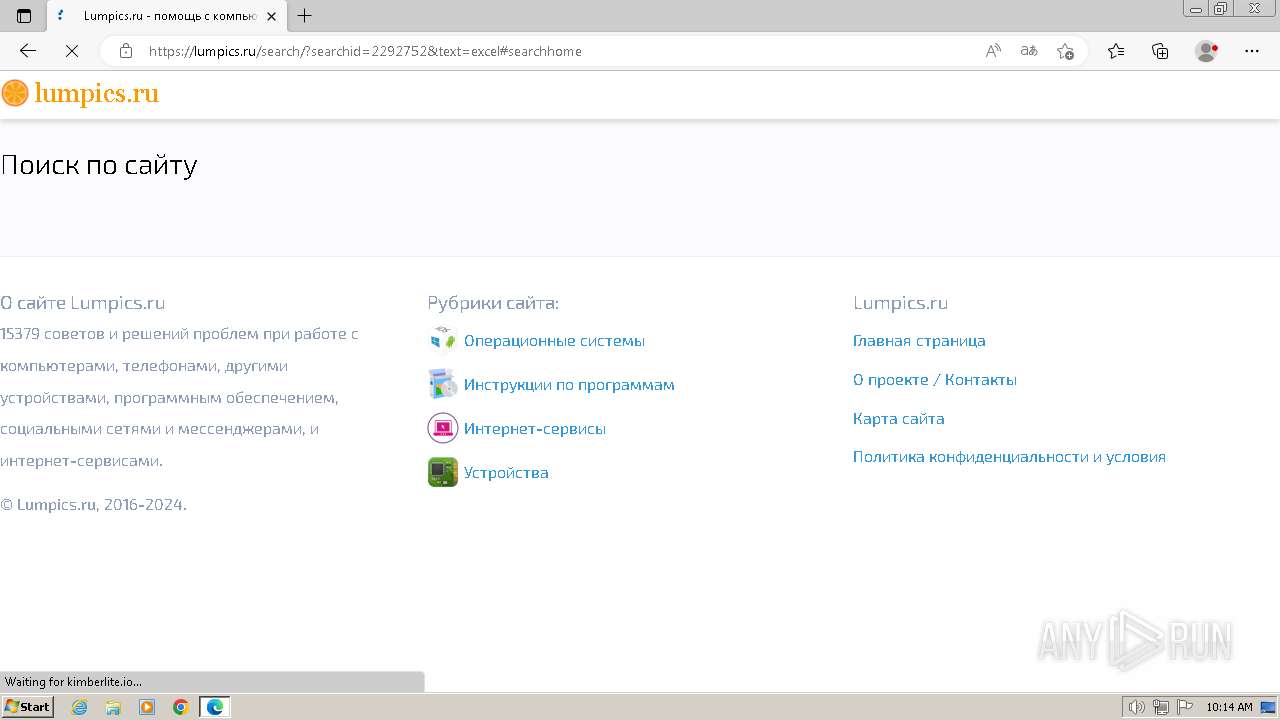Click the © Lumpics.ru, 2016-2024 text
Image resolution: width=1280 pixels, height=720 pixels.
tap(93, 505)
